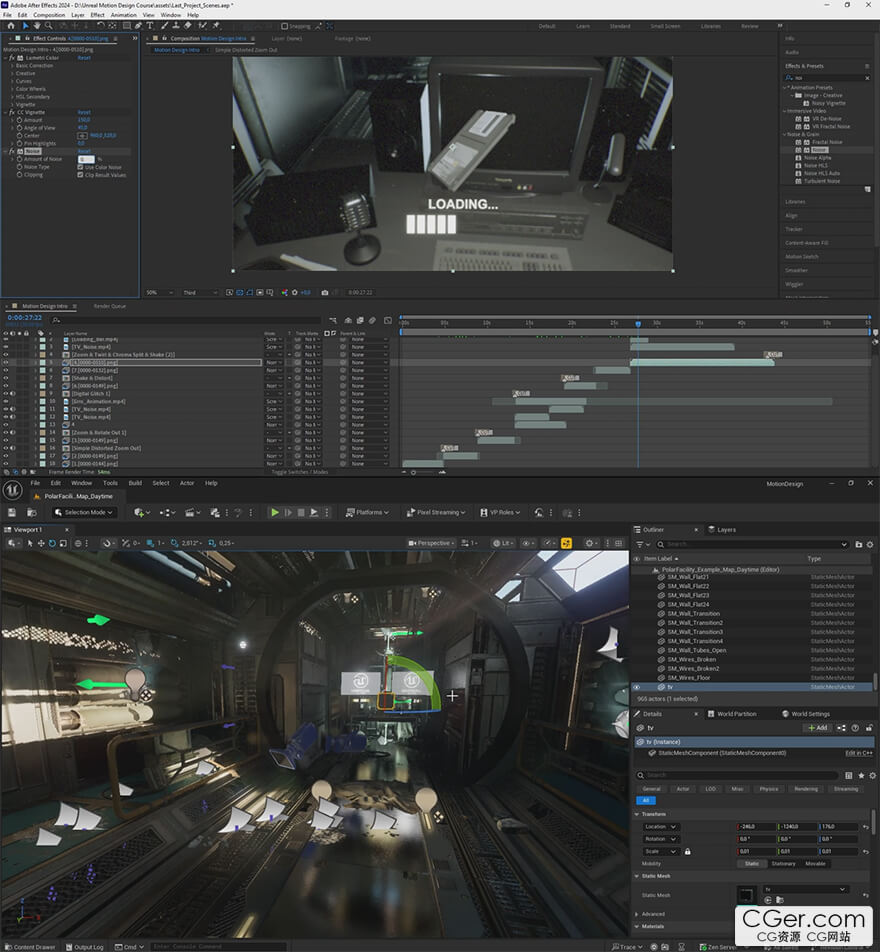Uncheck Clip Result Values option
The width and height of the screenshot is (880, 952).
[80, 175]
